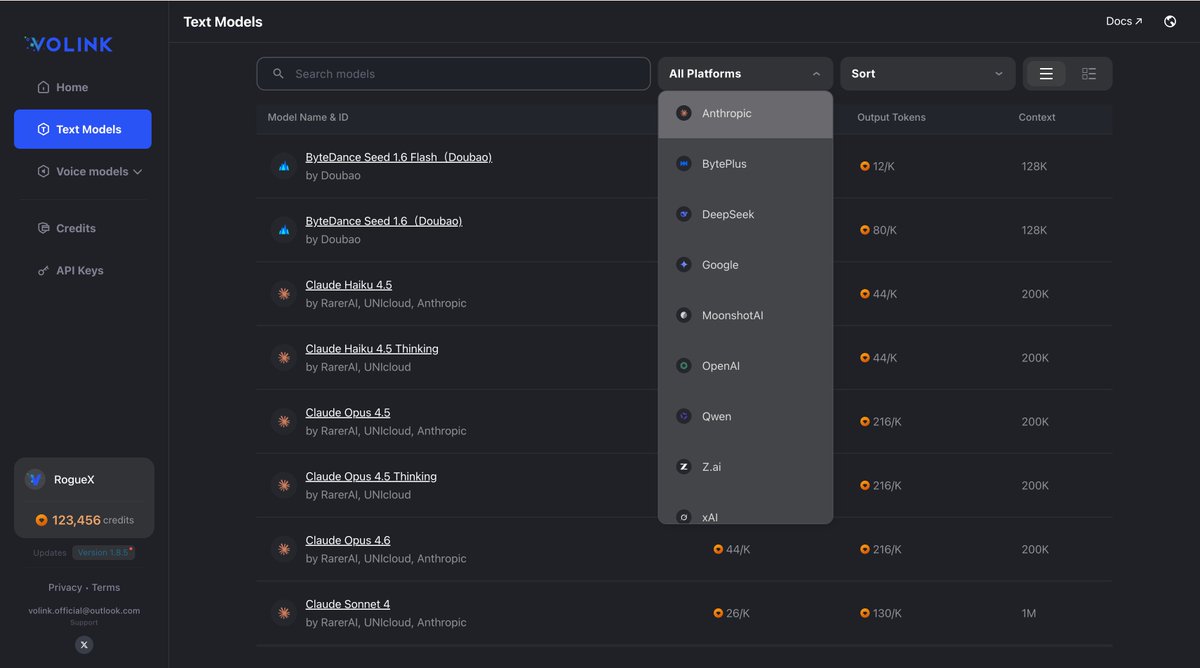This screenshot has height=668, width=1200.
Task: Open Claude Opus 4.5 Thinking model
Action: pyautogui.click(x=371, y=477)
